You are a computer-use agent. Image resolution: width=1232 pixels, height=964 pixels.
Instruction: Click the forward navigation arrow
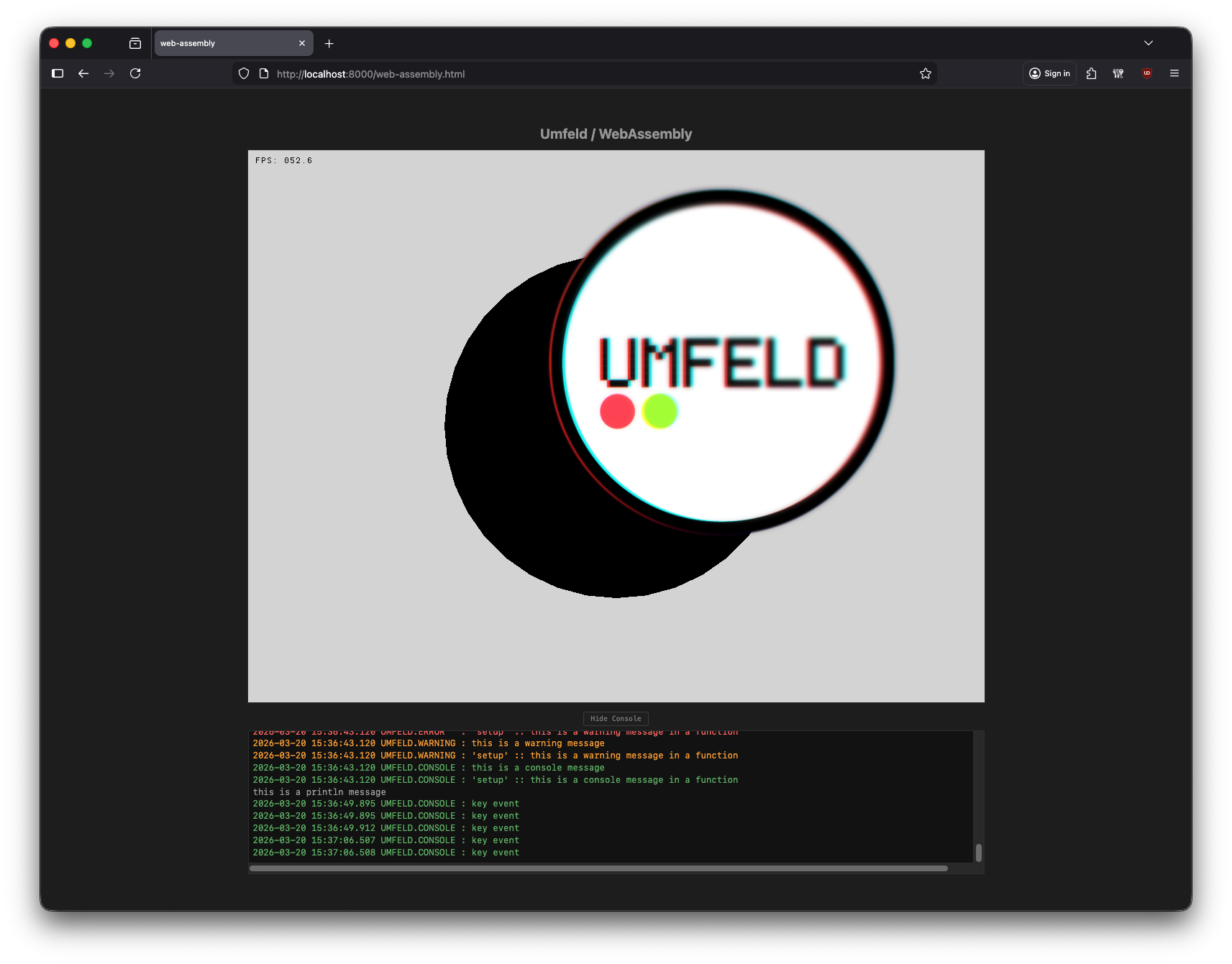109,73
